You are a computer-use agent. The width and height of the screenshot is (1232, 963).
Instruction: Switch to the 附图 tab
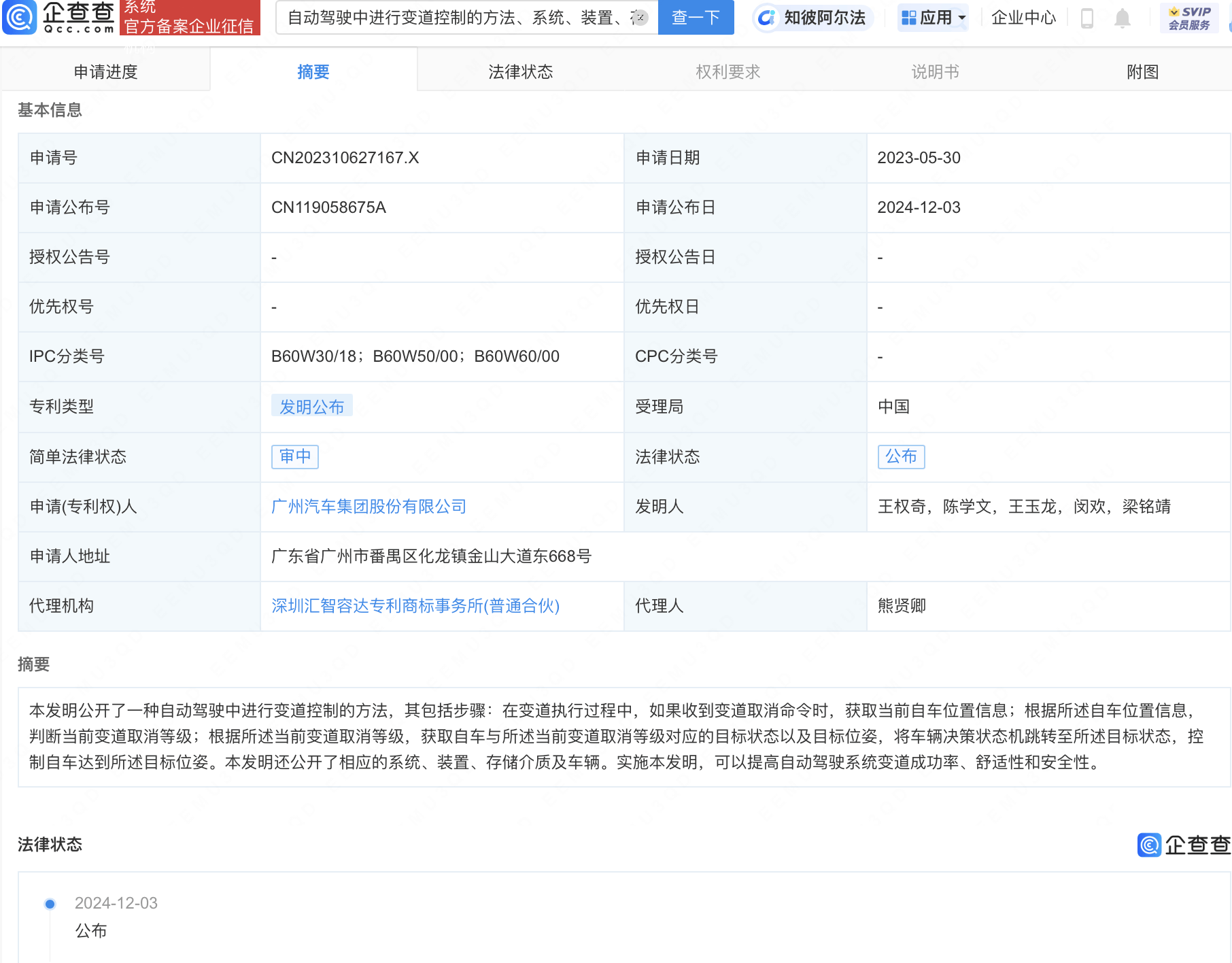[1143, 71]
